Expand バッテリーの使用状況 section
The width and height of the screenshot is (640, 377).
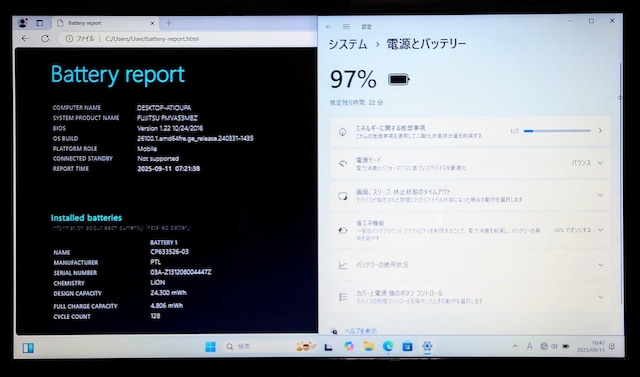pos(470,265)
